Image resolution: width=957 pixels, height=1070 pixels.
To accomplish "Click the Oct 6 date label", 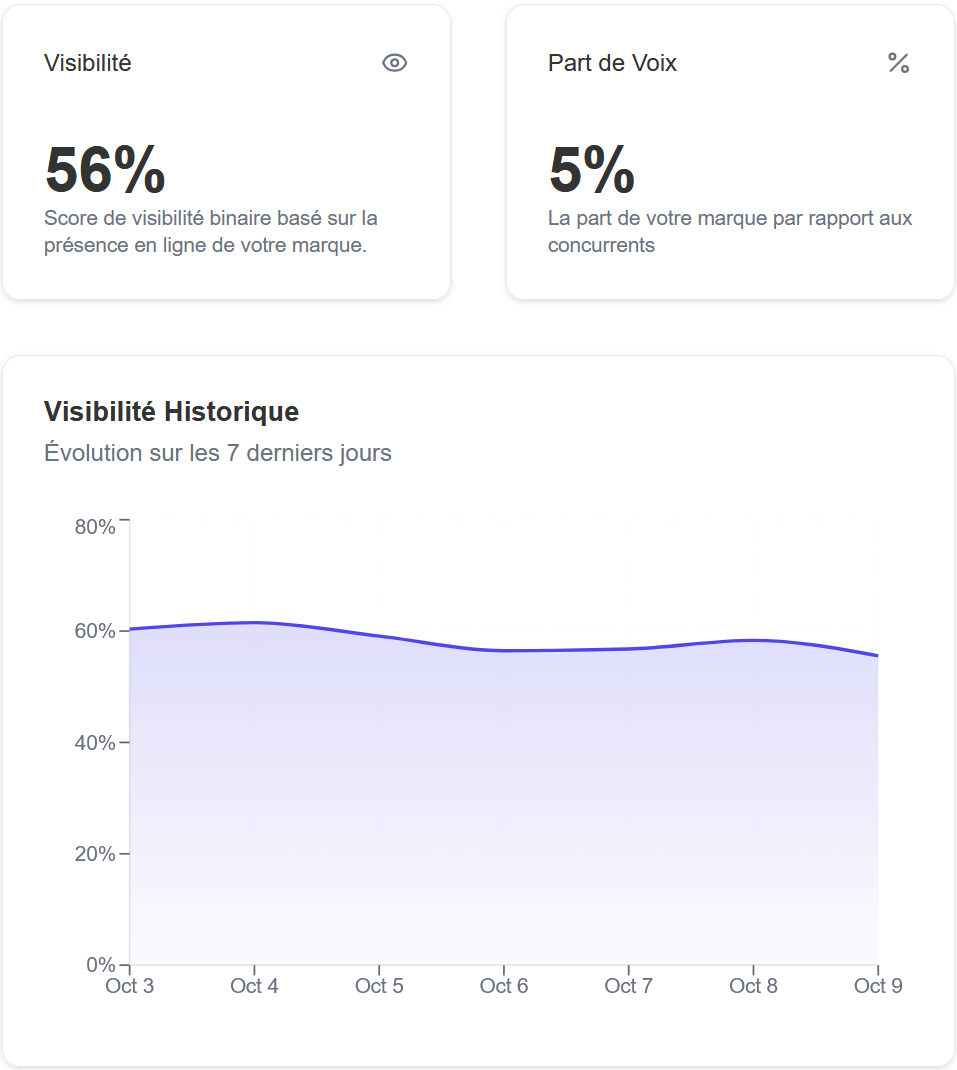I will [504, 986].
